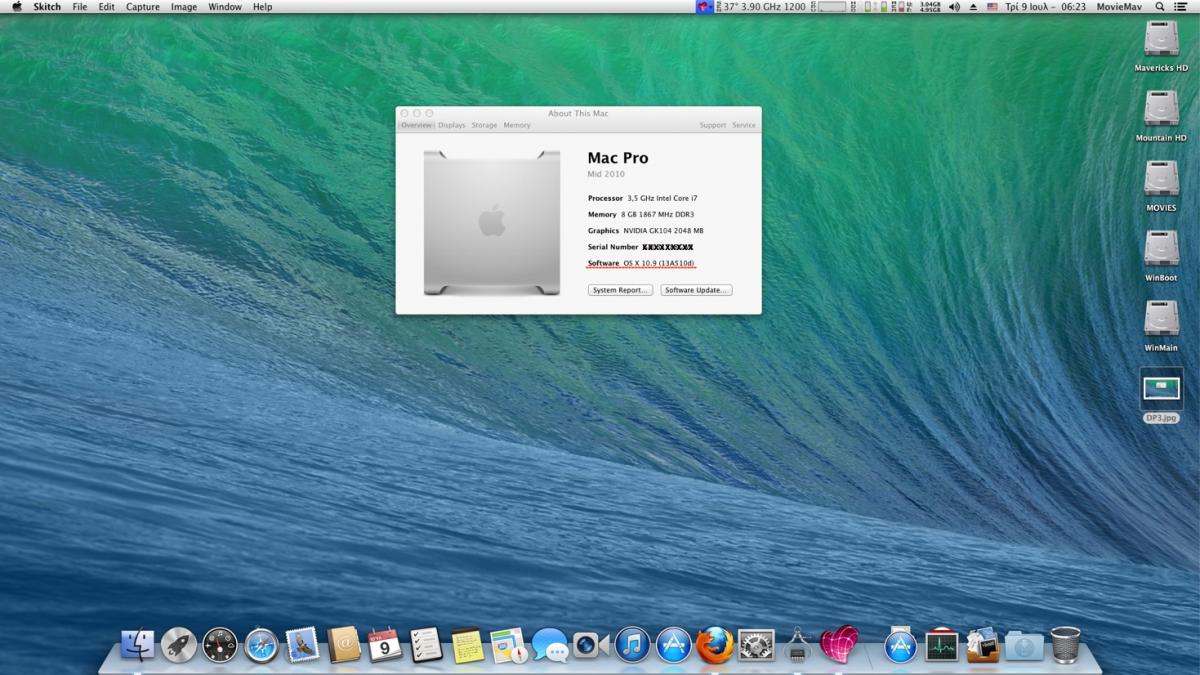Open the MovieMav user menu
The height and width of the screenshot is (675, 1200).
pyautogui.click(x=1119, y=7)
